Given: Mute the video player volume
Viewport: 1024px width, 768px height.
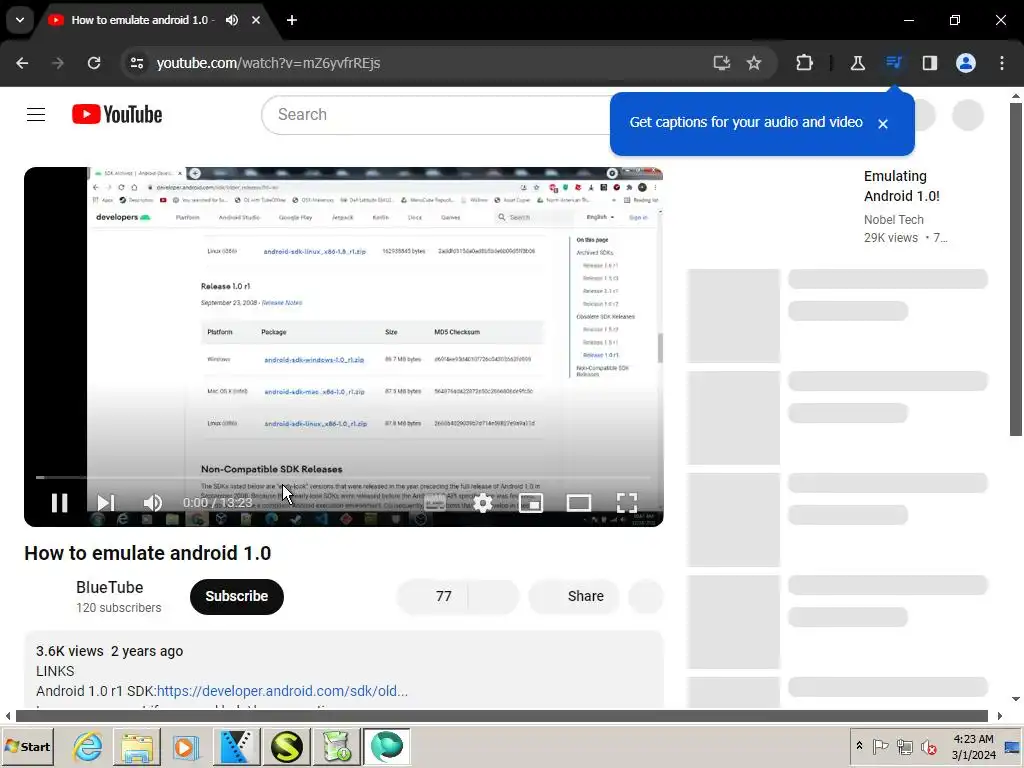Looking at the screenshot, I should pyautogui.click(x=152, y=502).
